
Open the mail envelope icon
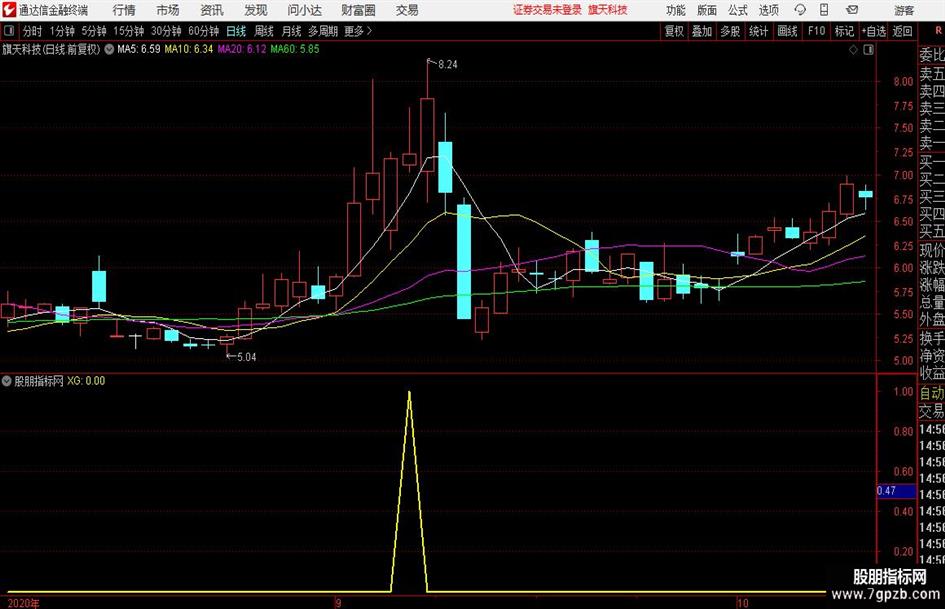tap(852, 10)
